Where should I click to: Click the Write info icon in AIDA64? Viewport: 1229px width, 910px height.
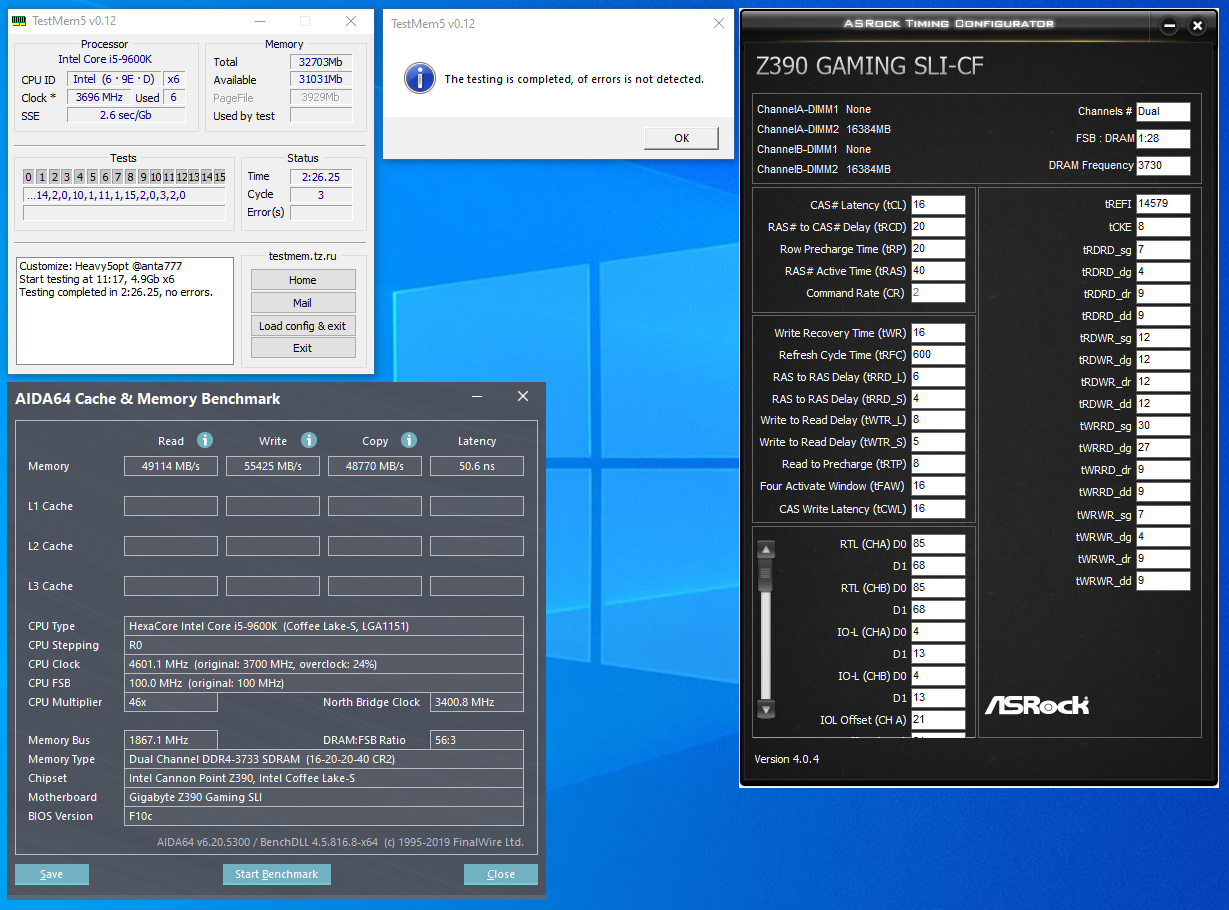309,440
